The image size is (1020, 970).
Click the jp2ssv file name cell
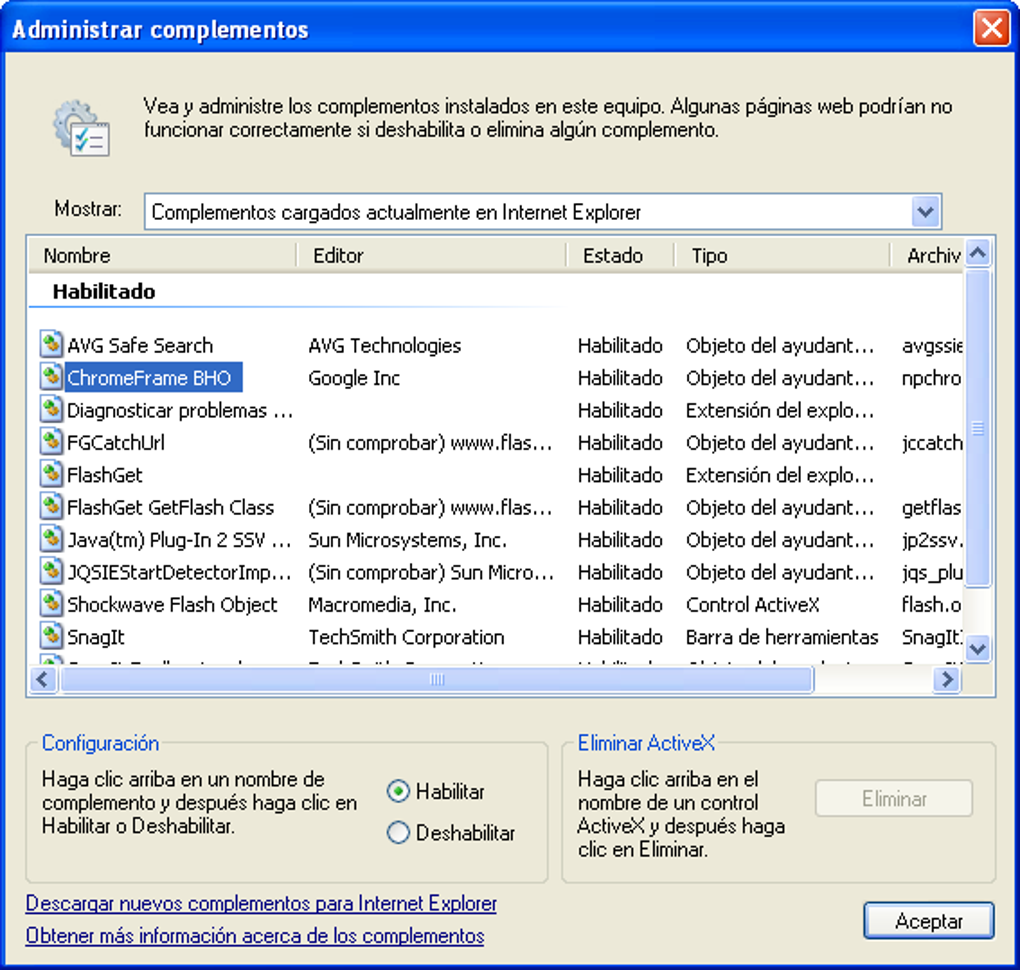coord(932,540)
